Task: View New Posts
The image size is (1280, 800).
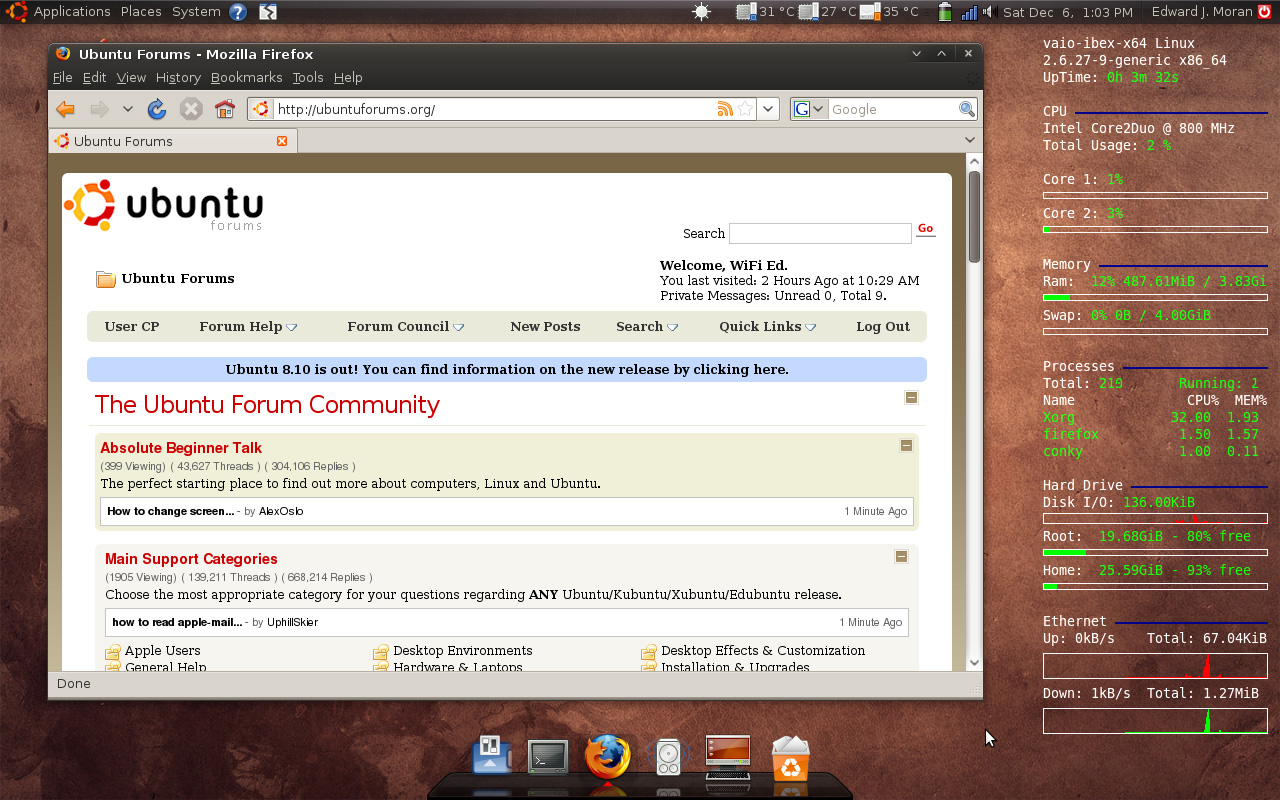Action: tap(545, 327)
